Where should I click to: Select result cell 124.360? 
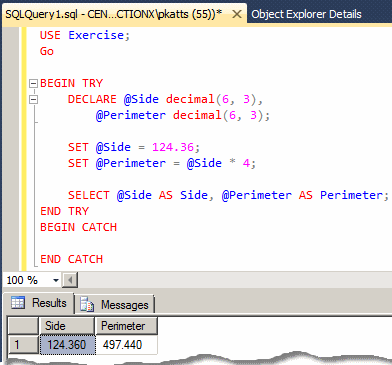(67, 345)
